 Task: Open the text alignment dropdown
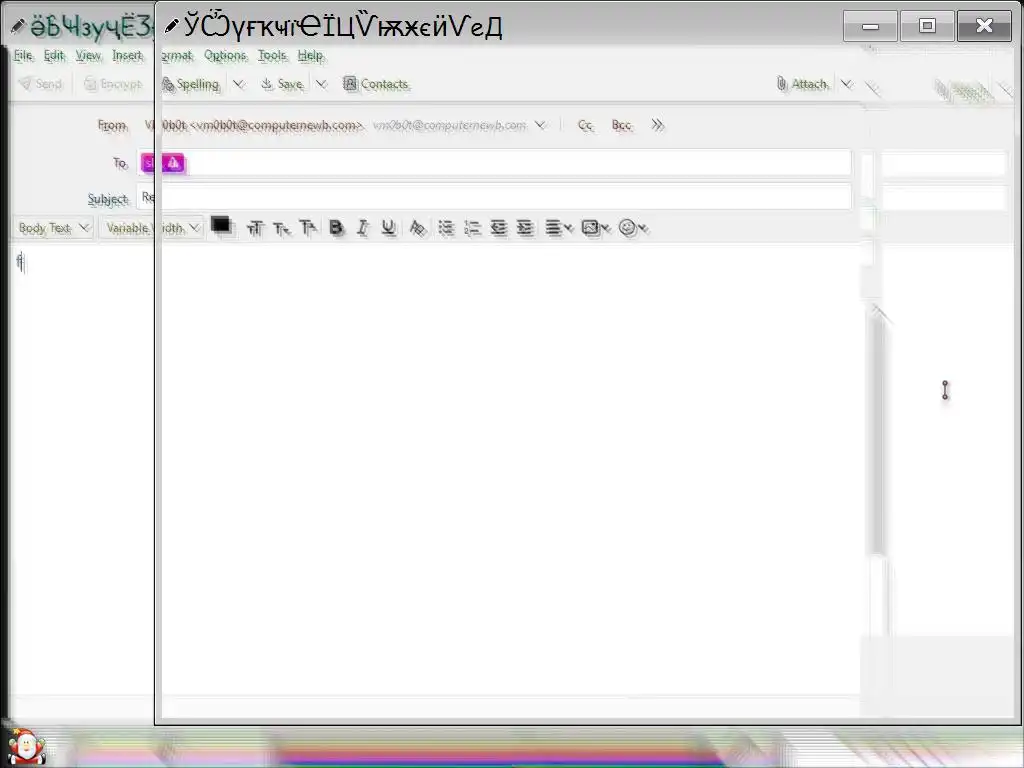tap(558, 227)
